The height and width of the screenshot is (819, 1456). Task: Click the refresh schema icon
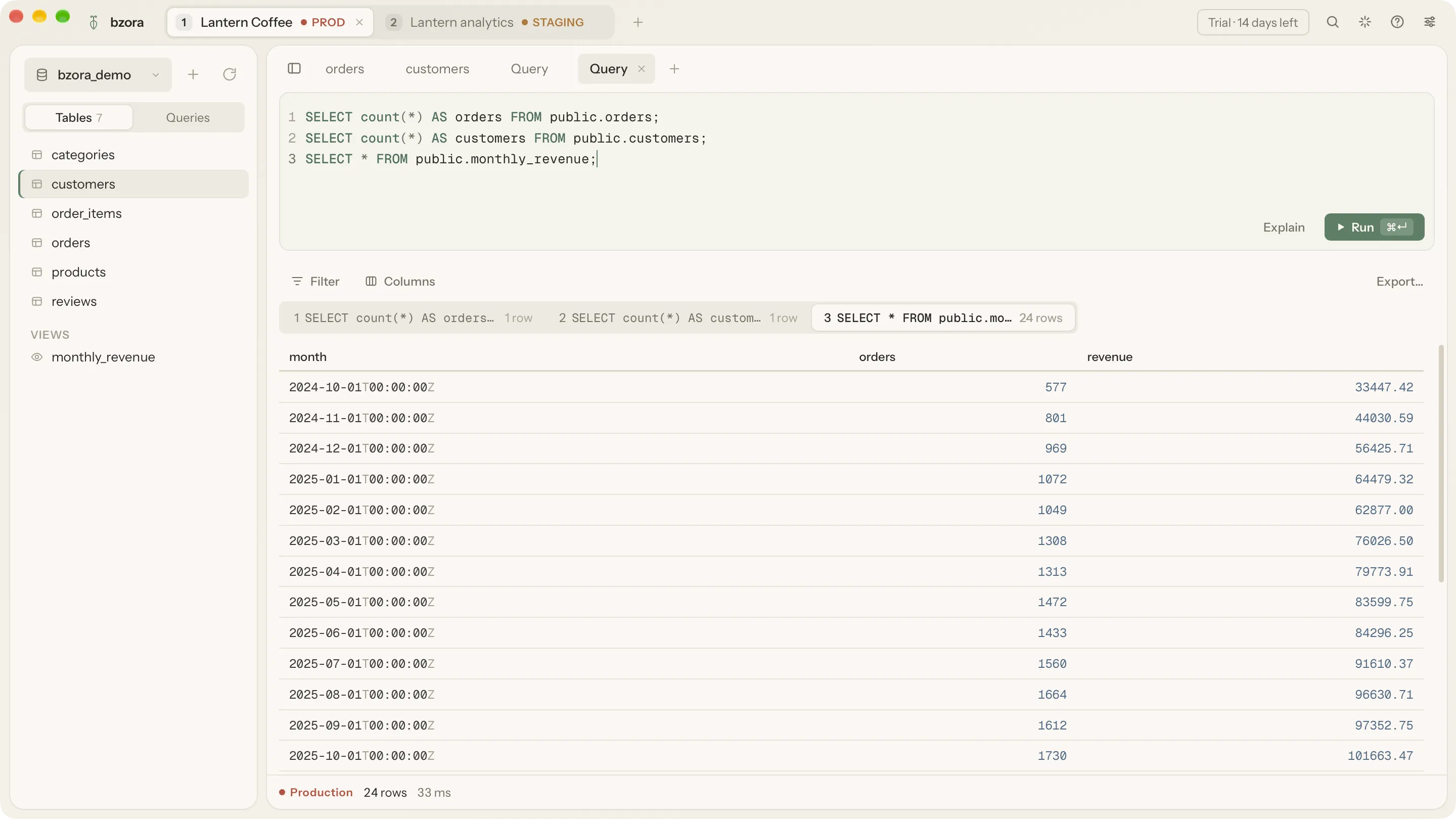(x=229, y=74)
